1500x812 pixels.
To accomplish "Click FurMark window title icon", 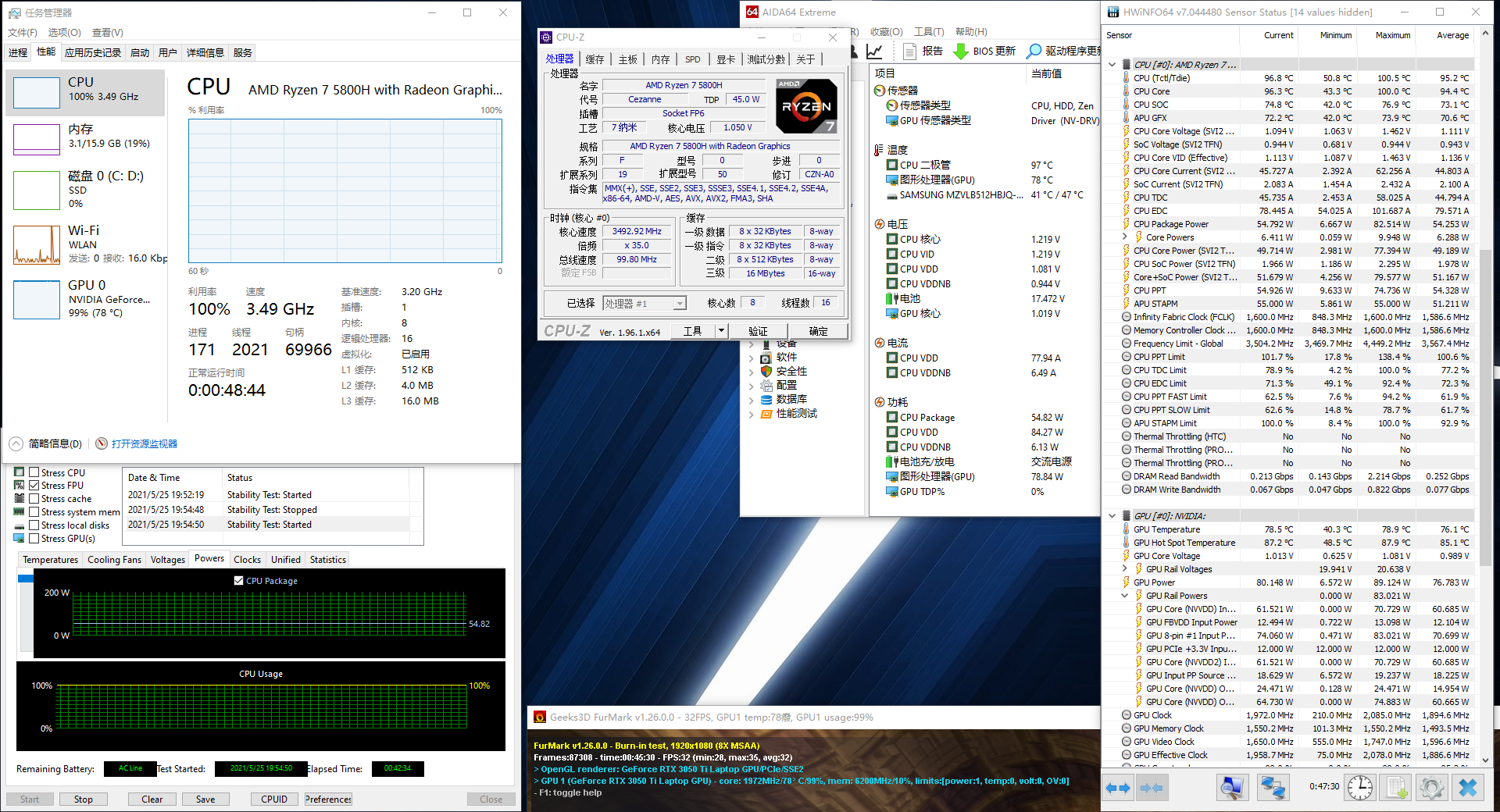I will click(x=540, y=717).
